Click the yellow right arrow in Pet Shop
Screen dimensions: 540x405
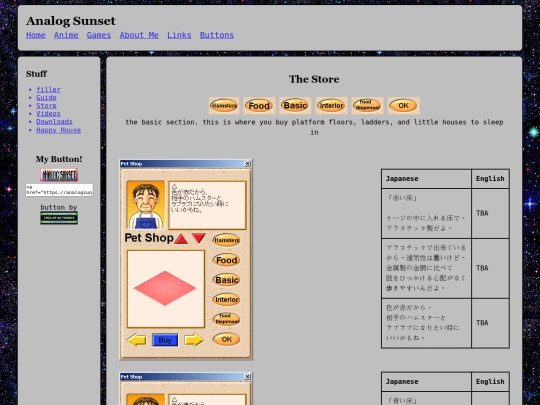(194, 340)
